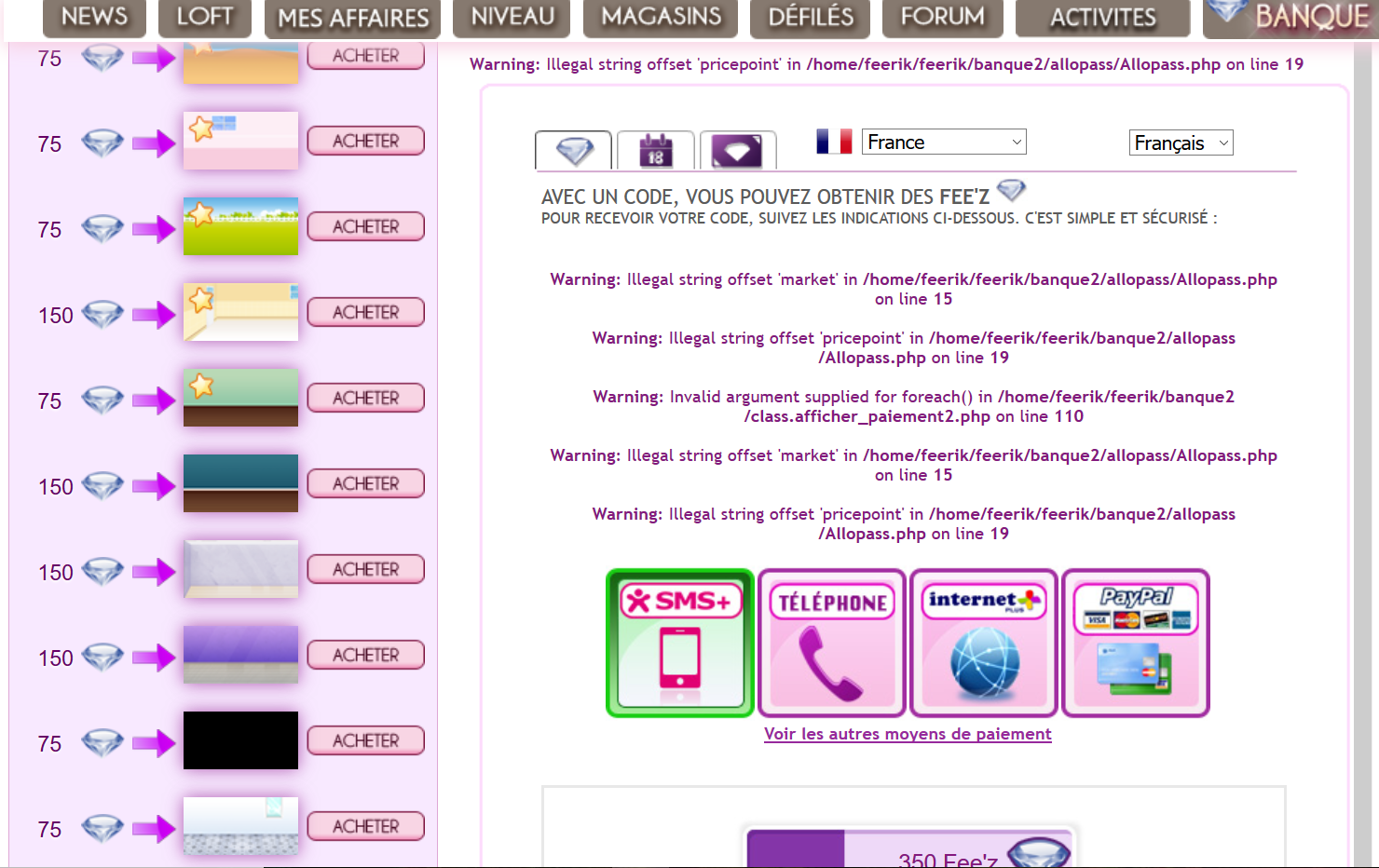Pick the Internet+ payment option

984,643
